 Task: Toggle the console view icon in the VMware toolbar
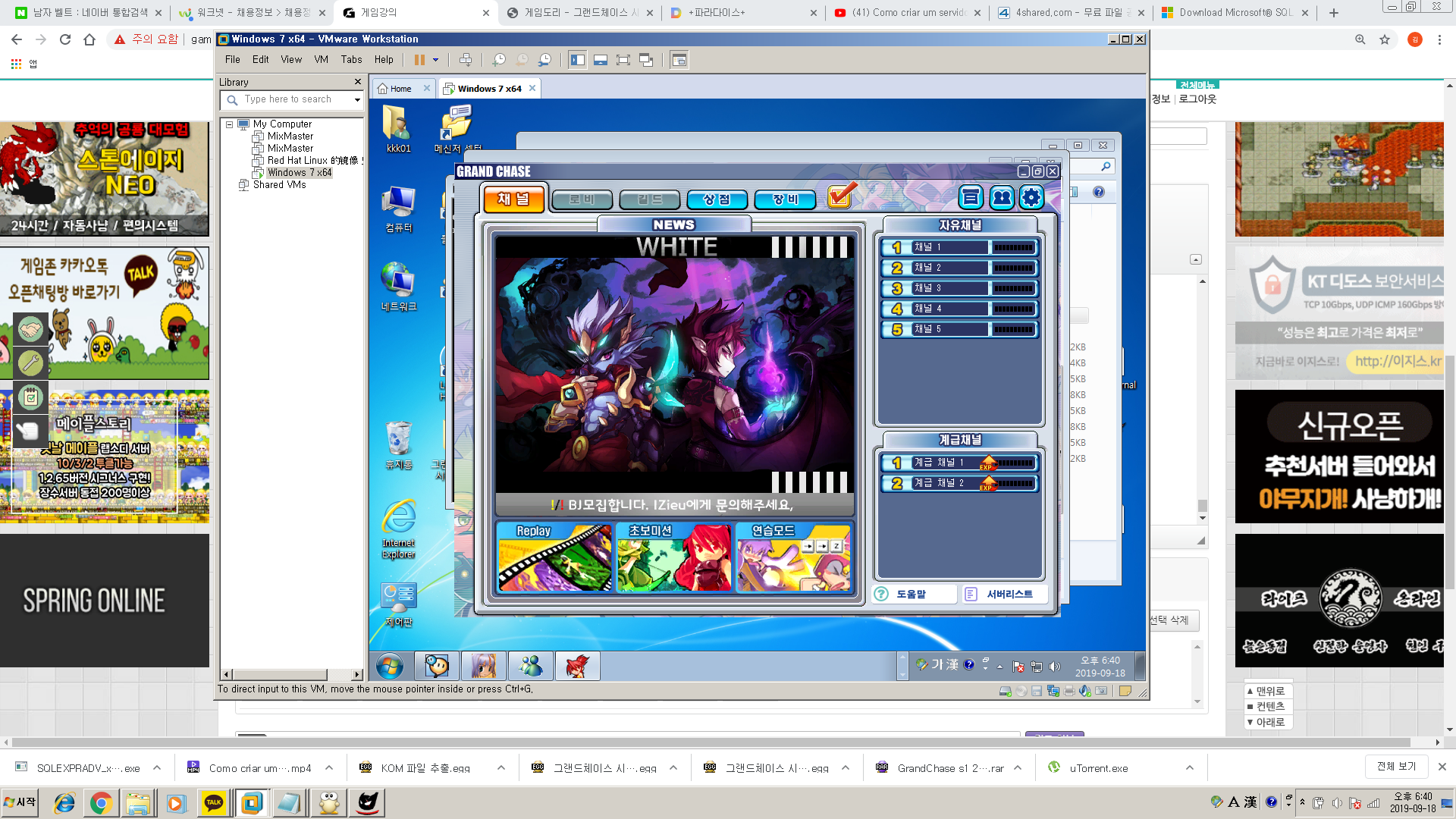679,60
